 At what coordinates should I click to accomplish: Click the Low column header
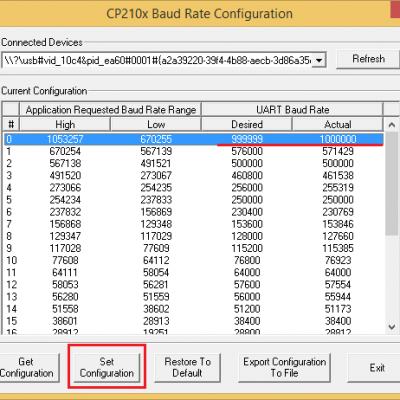click(x=156, y=124)
